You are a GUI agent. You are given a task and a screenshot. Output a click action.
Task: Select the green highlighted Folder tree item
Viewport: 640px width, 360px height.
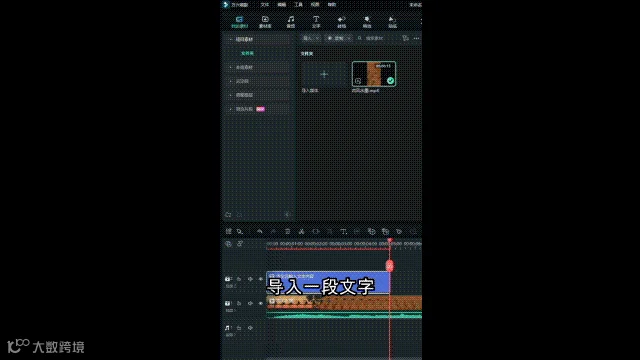point(247,53)
